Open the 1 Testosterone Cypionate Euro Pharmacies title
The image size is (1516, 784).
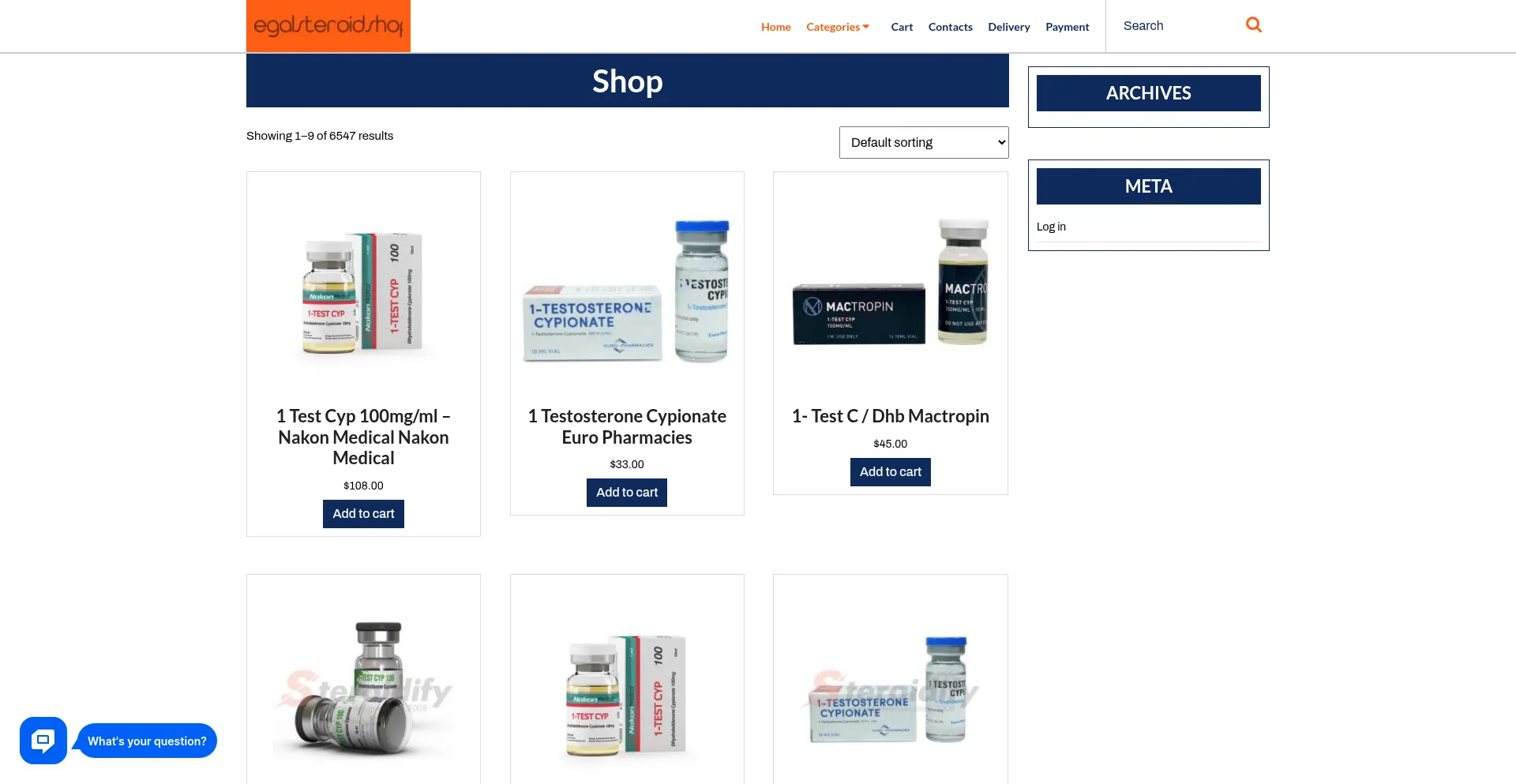pos(627,426)
